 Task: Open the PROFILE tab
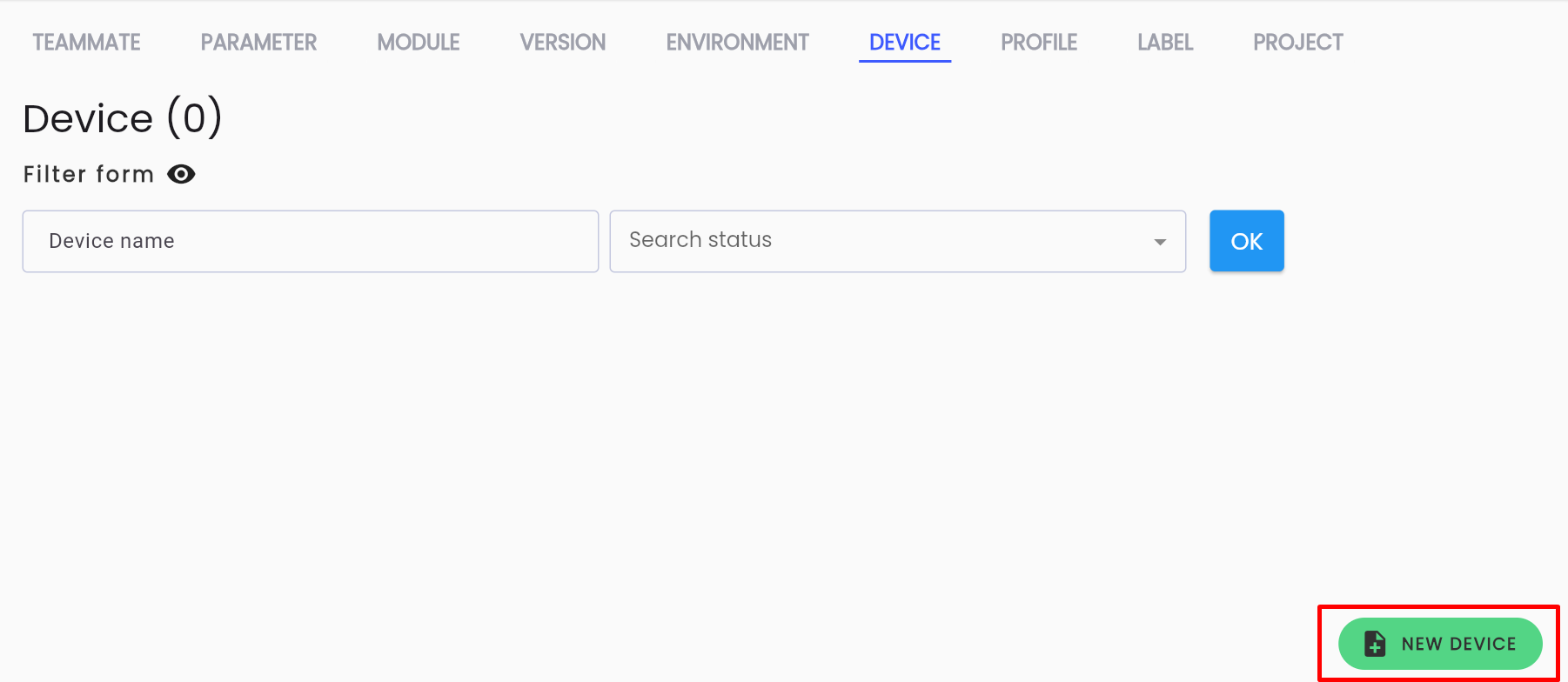coord(1039,43)
